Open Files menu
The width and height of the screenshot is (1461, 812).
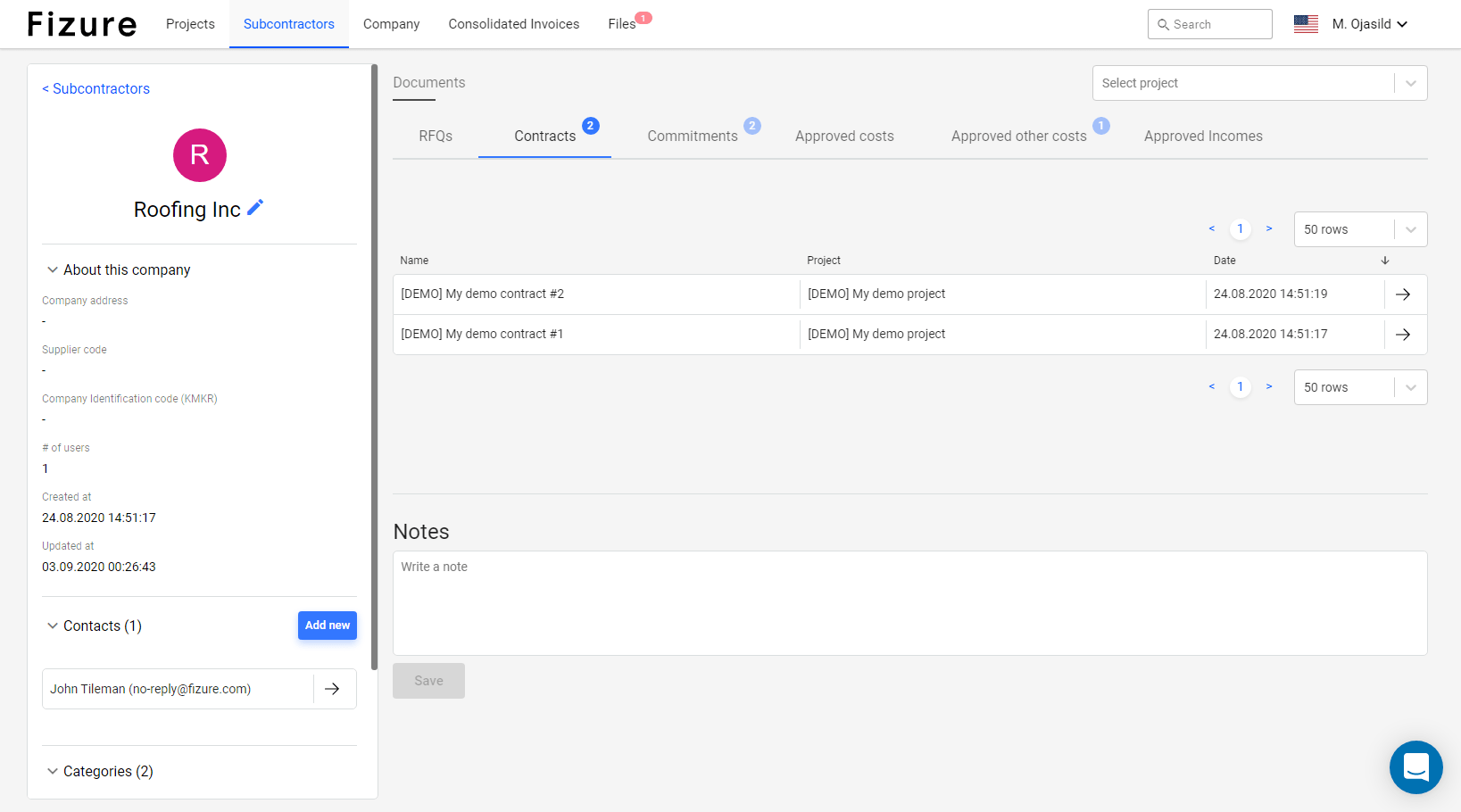coord(622,24)
